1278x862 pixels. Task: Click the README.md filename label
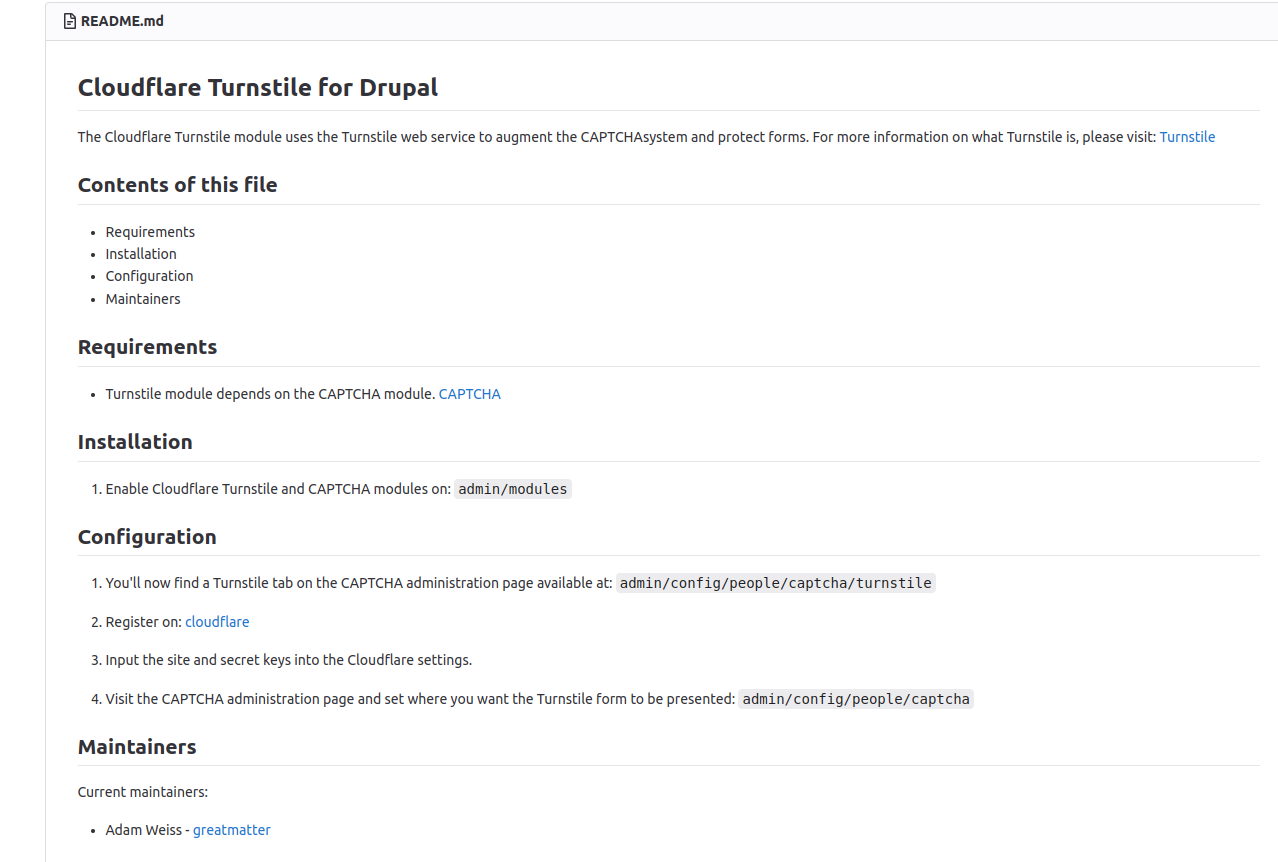click(x=122, y=21)
